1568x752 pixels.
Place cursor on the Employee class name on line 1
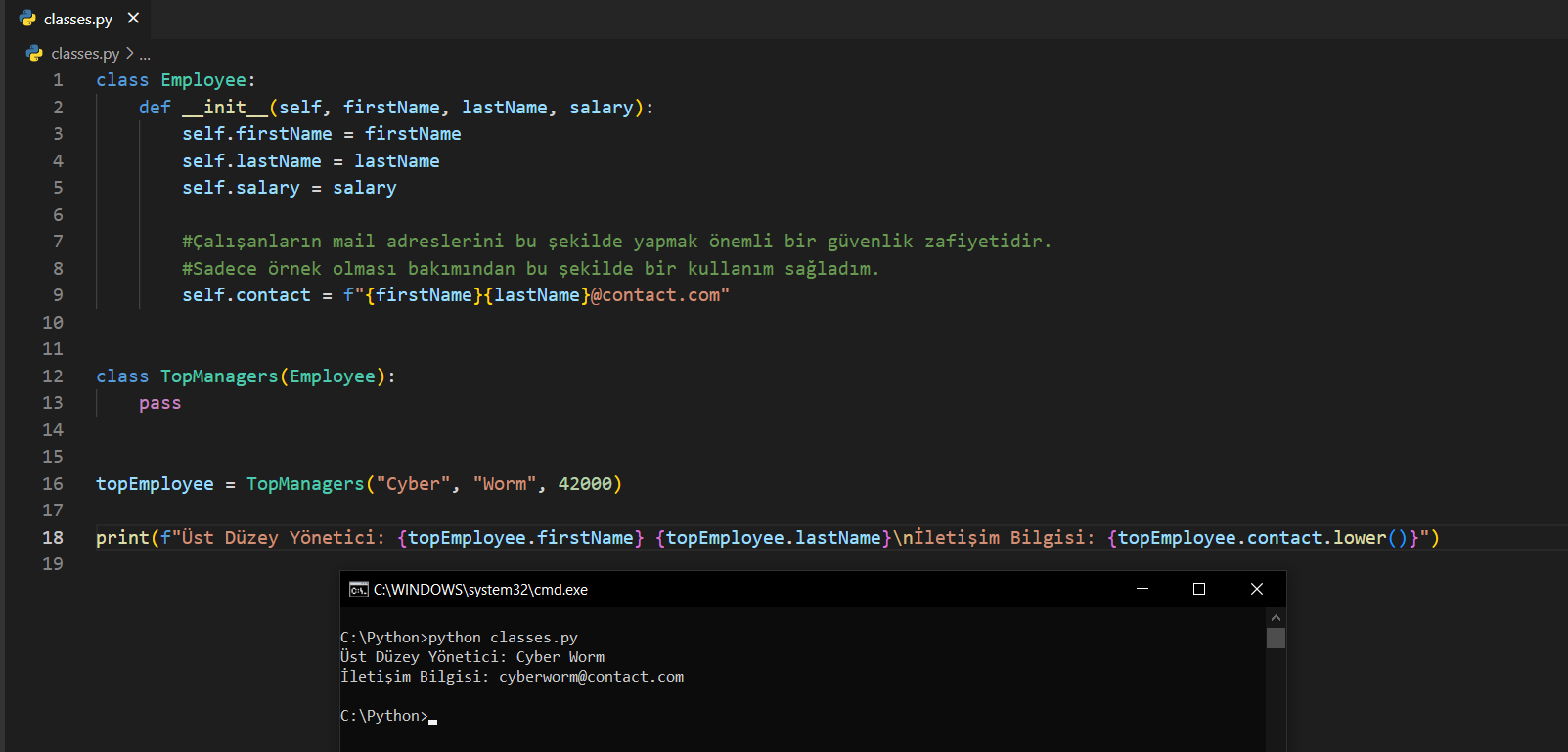point(203,80)
